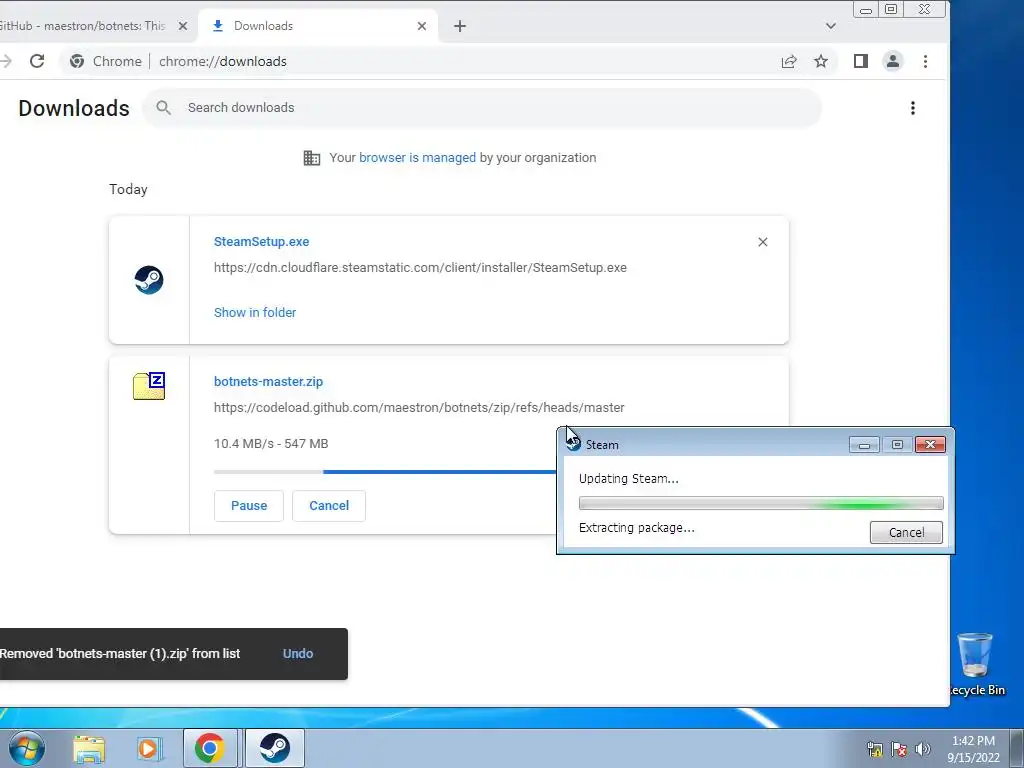Click the taskbar clock showing 1:42 PM
1024x768 pixels.
[x=973, y=749]
